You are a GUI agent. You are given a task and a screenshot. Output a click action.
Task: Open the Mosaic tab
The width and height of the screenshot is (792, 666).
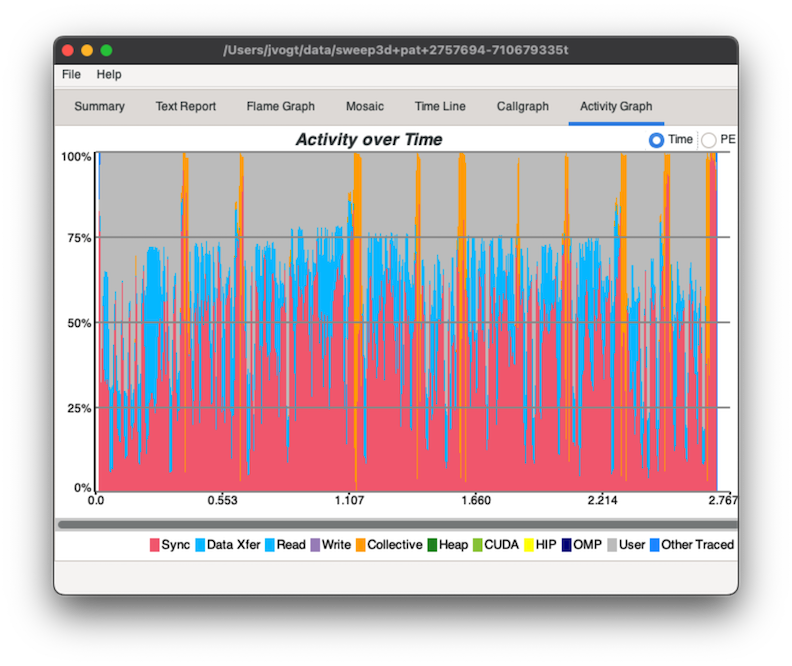pyautogui.click(x=365, y=107)
